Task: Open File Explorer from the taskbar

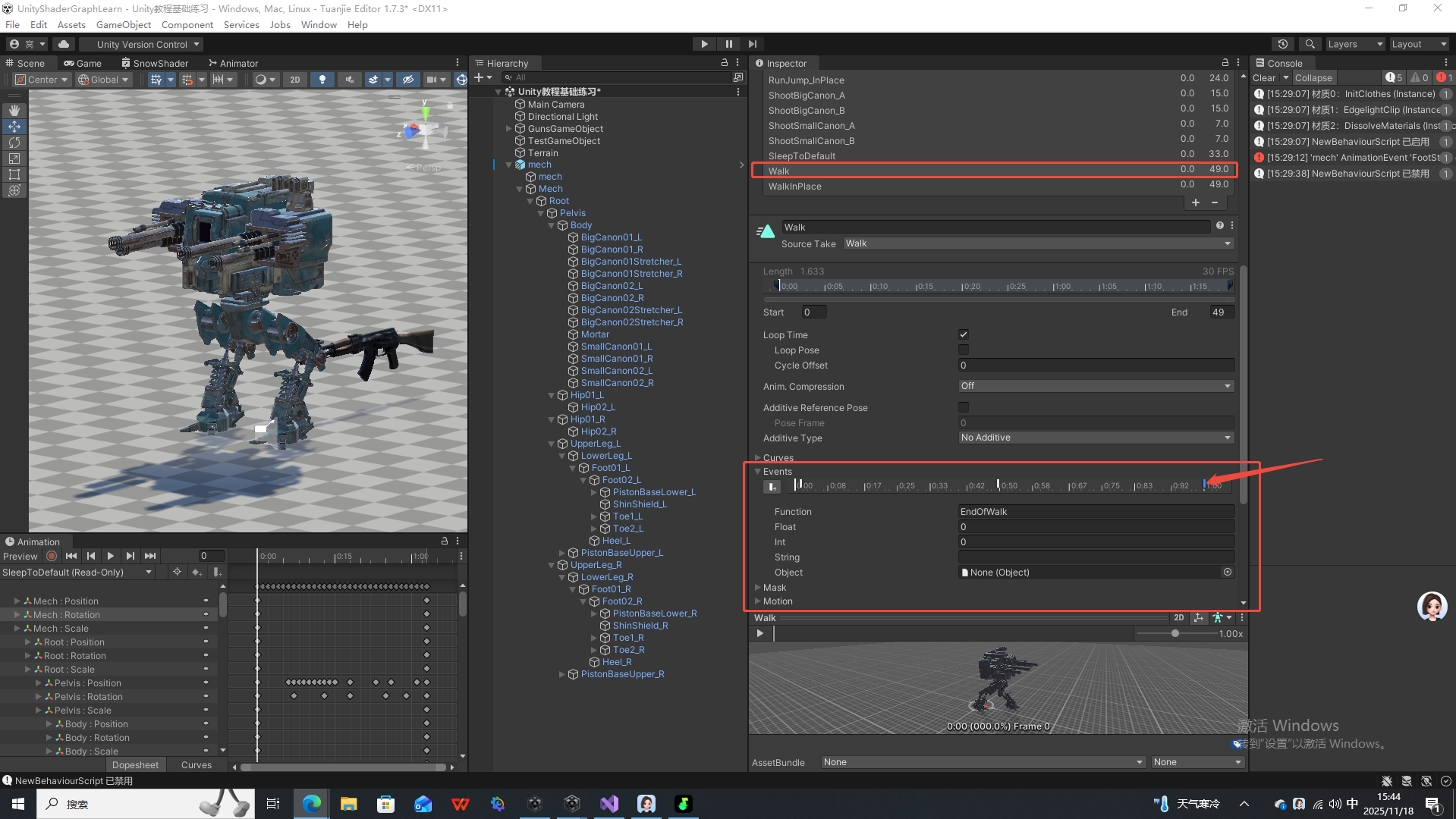Action: (x=348, y=804)
